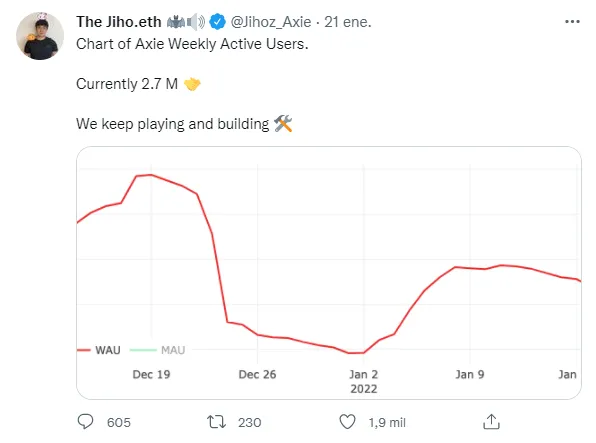
Task: Open the share upload icon
Action: tap(491, 421)
